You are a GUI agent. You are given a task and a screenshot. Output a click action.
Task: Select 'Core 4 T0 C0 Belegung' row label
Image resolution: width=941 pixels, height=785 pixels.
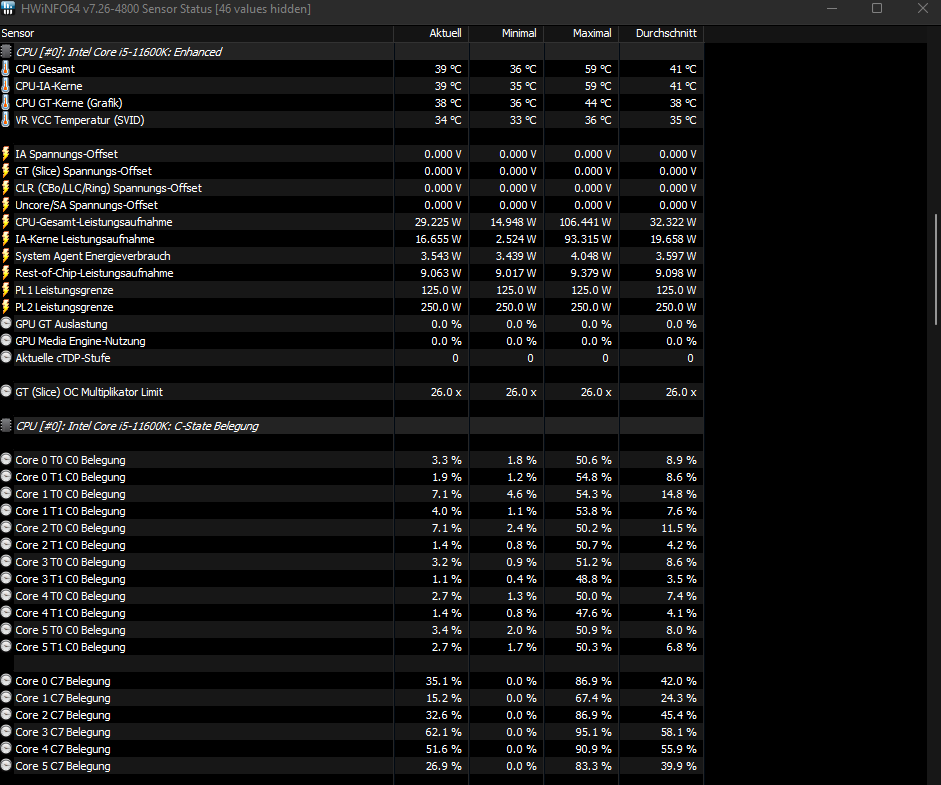70,596
